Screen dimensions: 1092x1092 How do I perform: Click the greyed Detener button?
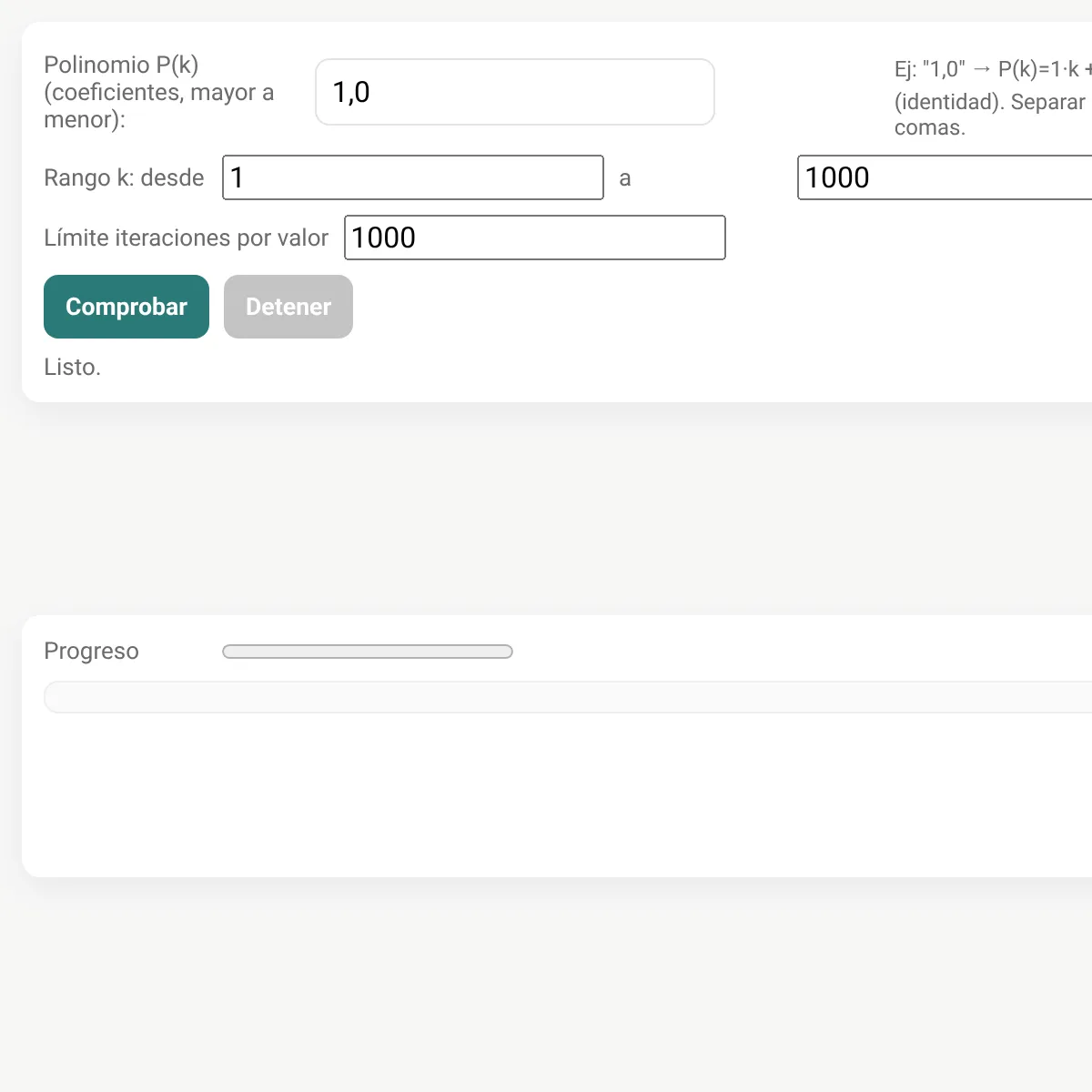pyautogui.click(x=288, y=307)
